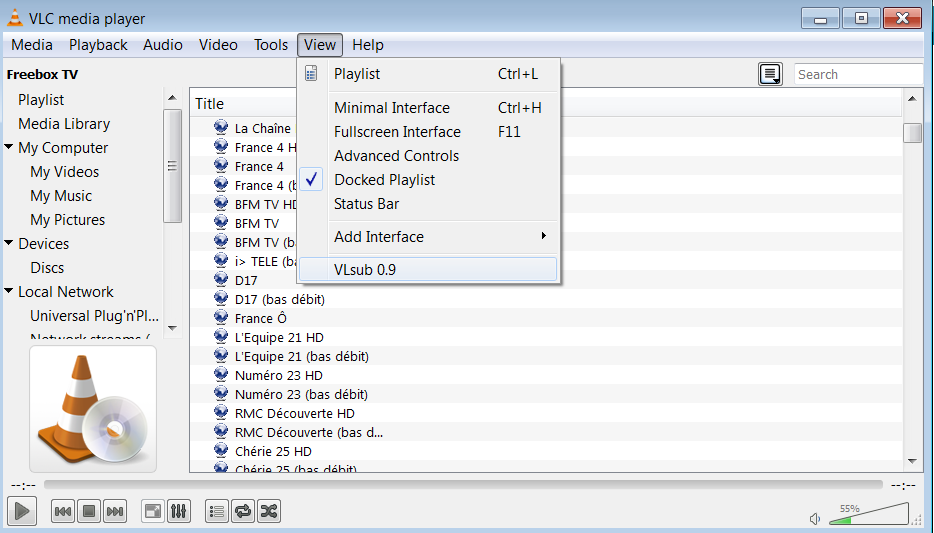Click globe icon beside L'Equipe 21 HD
This screenshot has width=934, height=533.
coord(221,336)
